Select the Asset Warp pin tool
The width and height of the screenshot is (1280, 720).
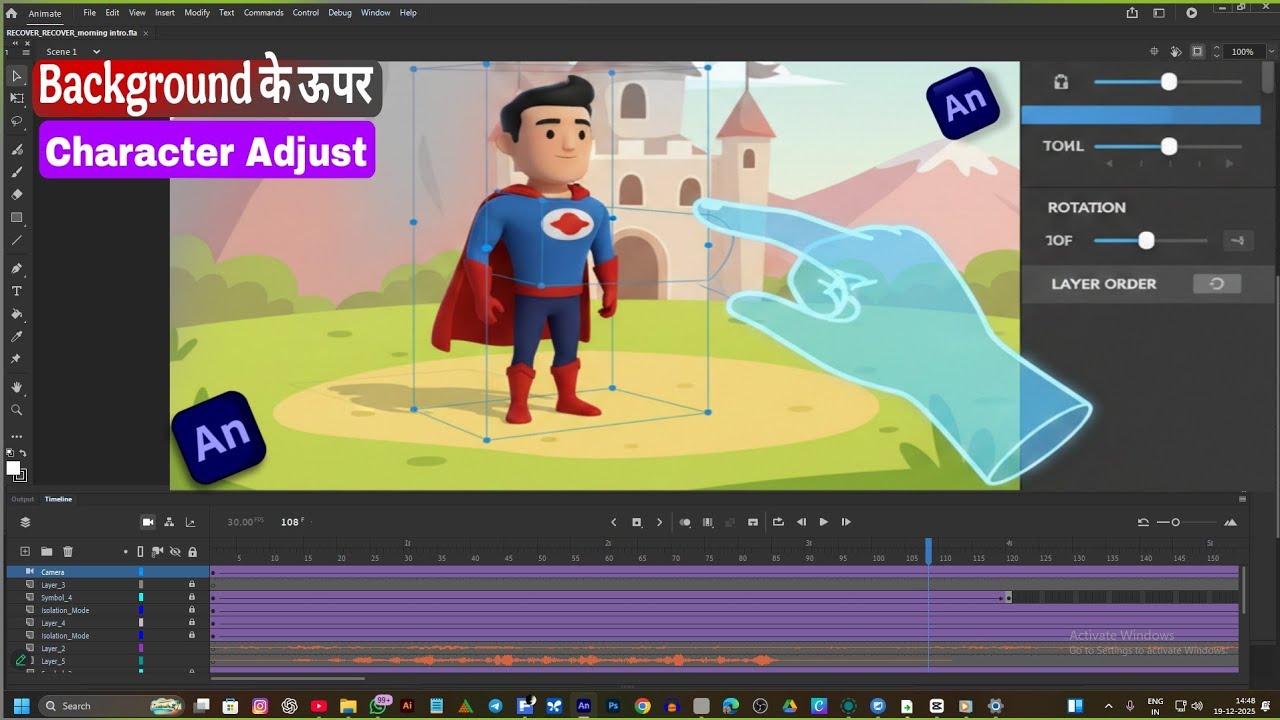point(16,359)
